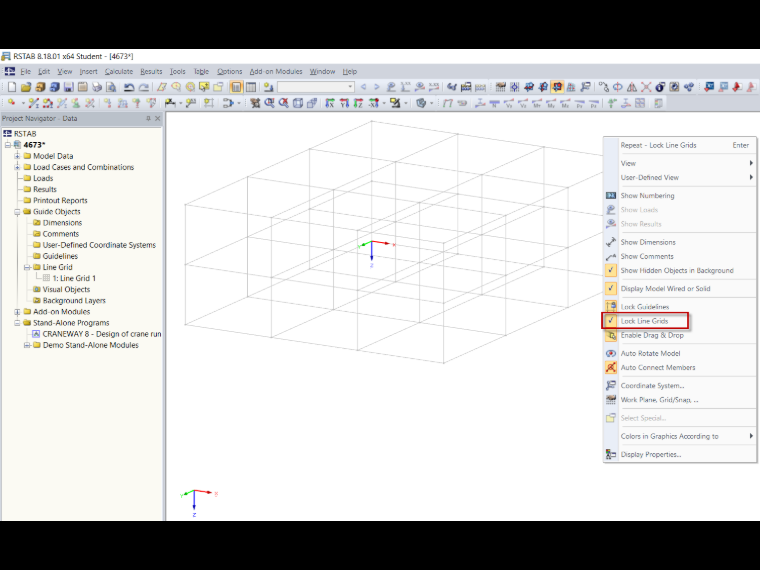The height and width of the screenshot is (570, 760).
Task: Click the axial force N results icon
Action: [x=494, y=103]
